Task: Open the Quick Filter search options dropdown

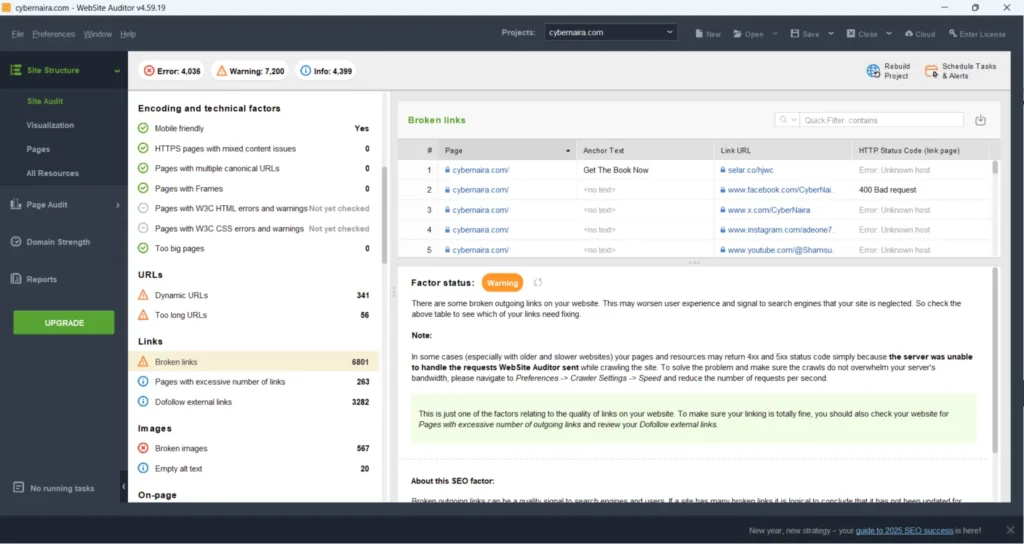Action: coord(787,120)
